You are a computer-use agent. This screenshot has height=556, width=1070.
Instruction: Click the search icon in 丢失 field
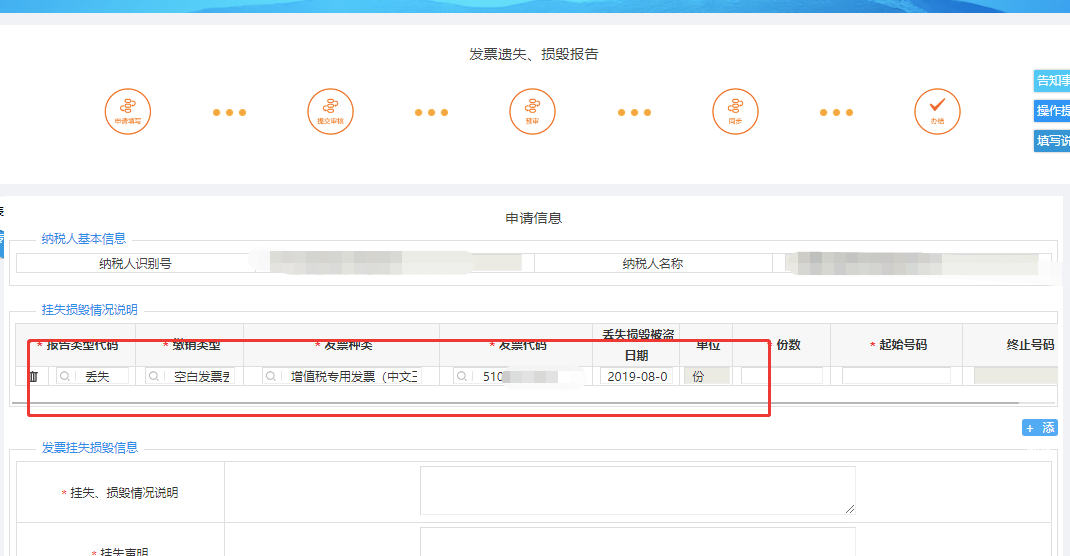(65, 376)
